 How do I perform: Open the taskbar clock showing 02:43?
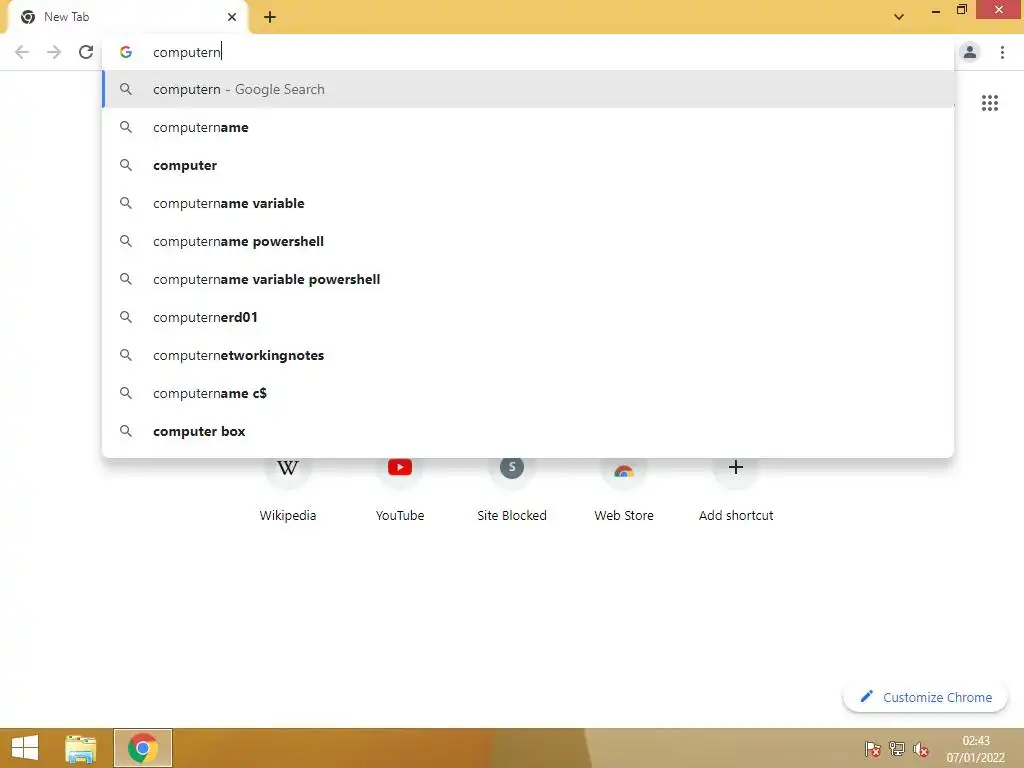pyautogui.click(x=976, y=749)
